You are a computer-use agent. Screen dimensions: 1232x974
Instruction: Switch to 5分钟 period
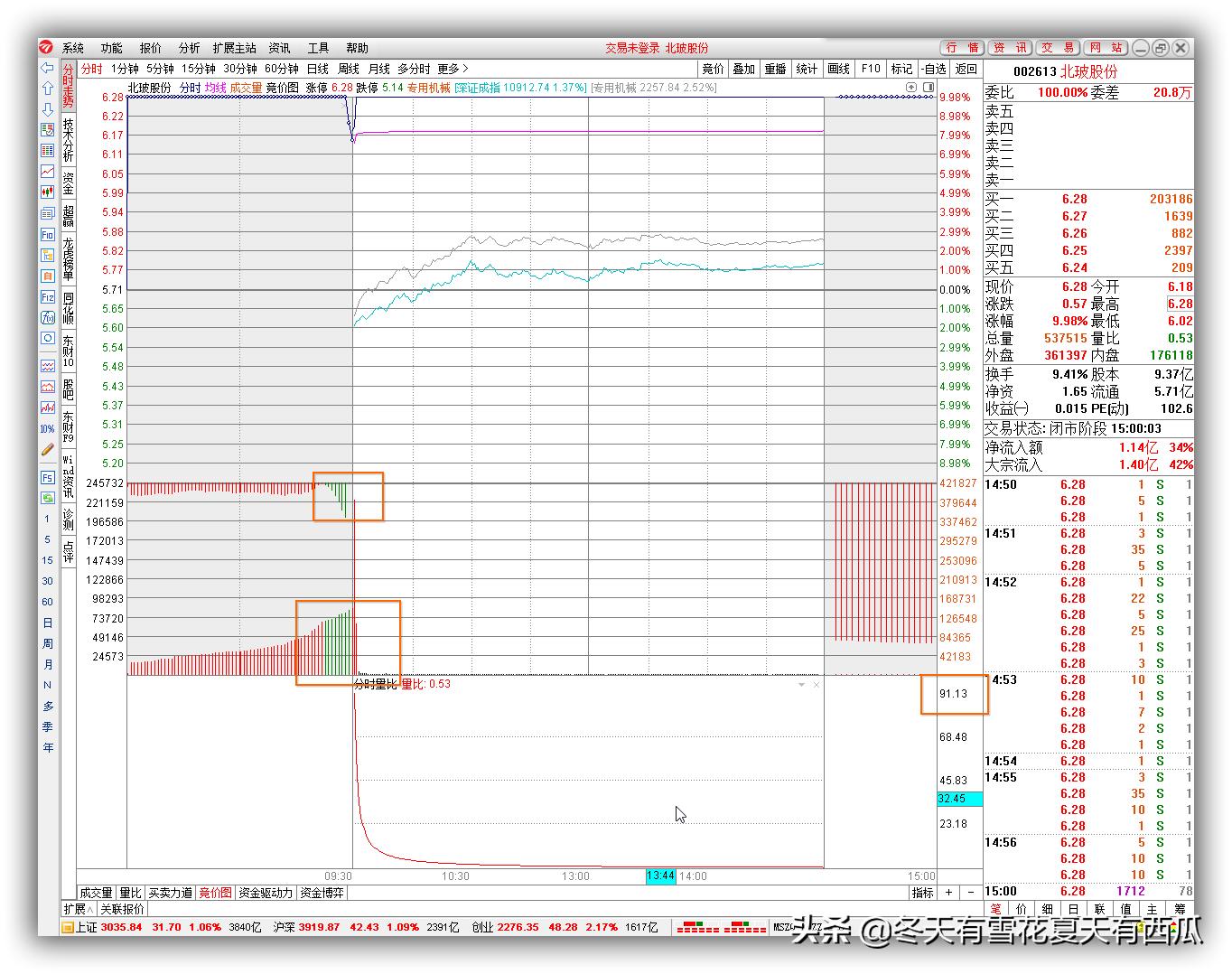(160, 69)
